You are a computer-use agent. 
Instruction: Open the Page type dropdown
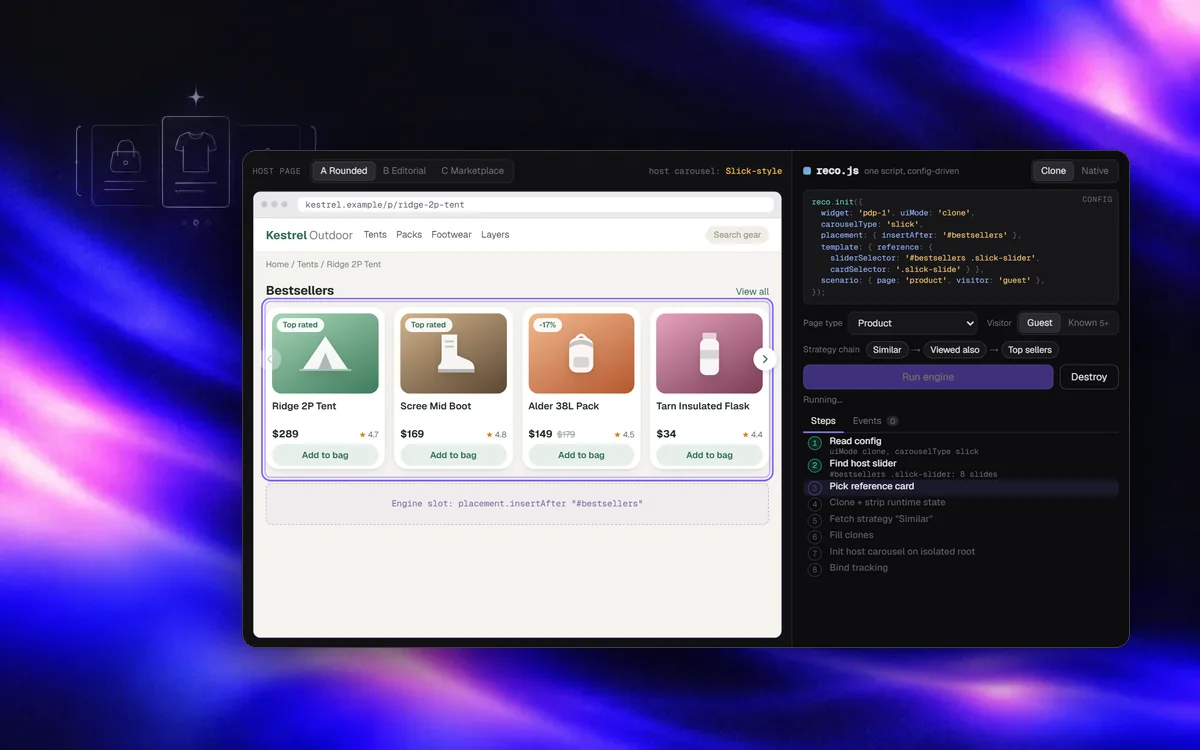[912, 323]
